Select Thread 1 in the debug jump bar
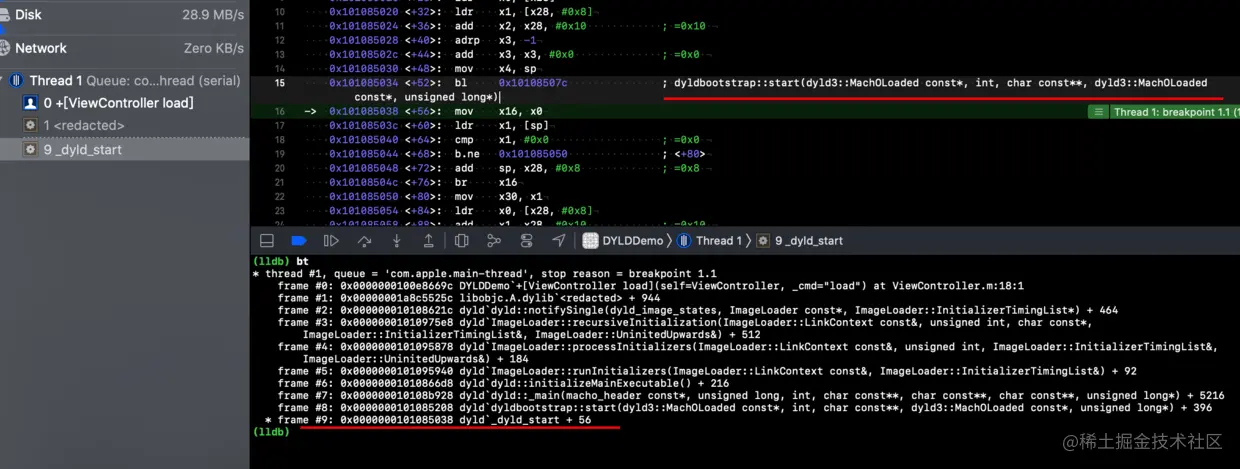 pos(711,241)
